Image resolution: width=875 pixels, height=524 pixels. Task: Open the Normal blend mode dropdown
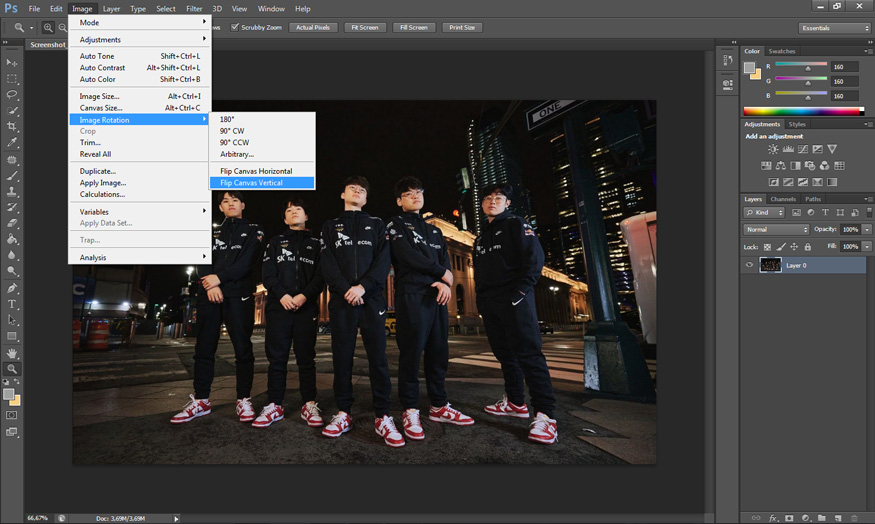[x=776, y=229]
